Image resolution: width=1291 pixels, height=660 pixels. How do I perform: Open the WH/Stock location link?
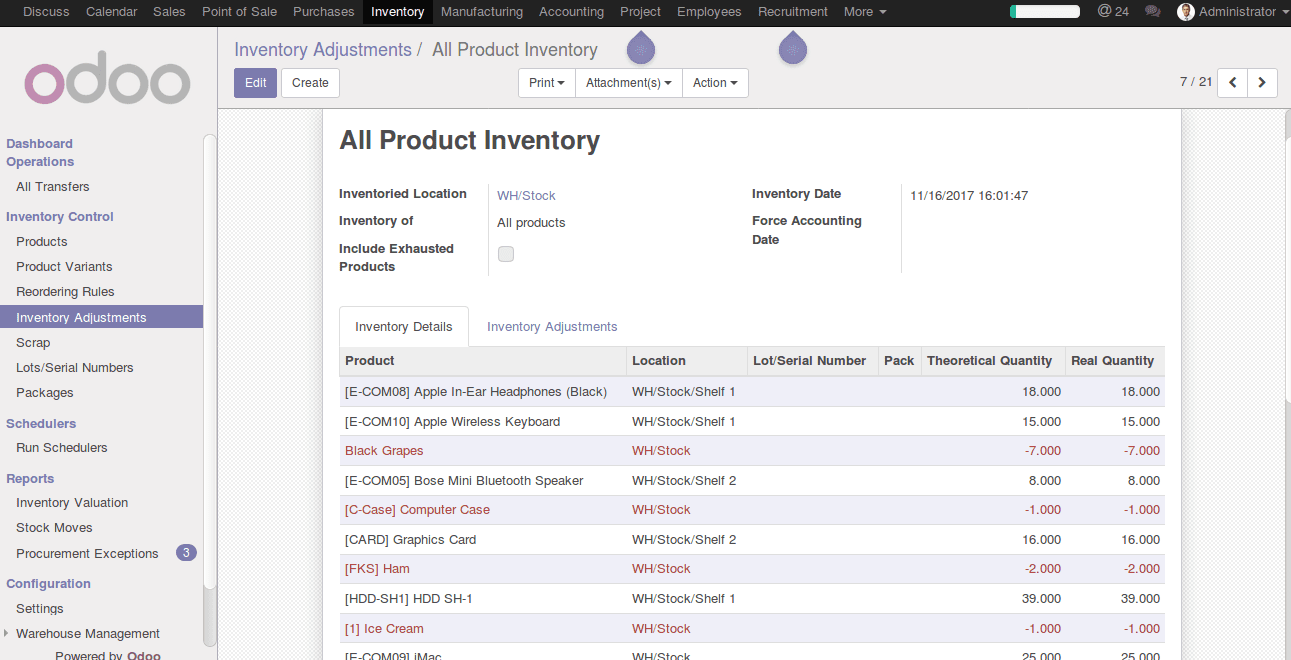tap(526, 196)
